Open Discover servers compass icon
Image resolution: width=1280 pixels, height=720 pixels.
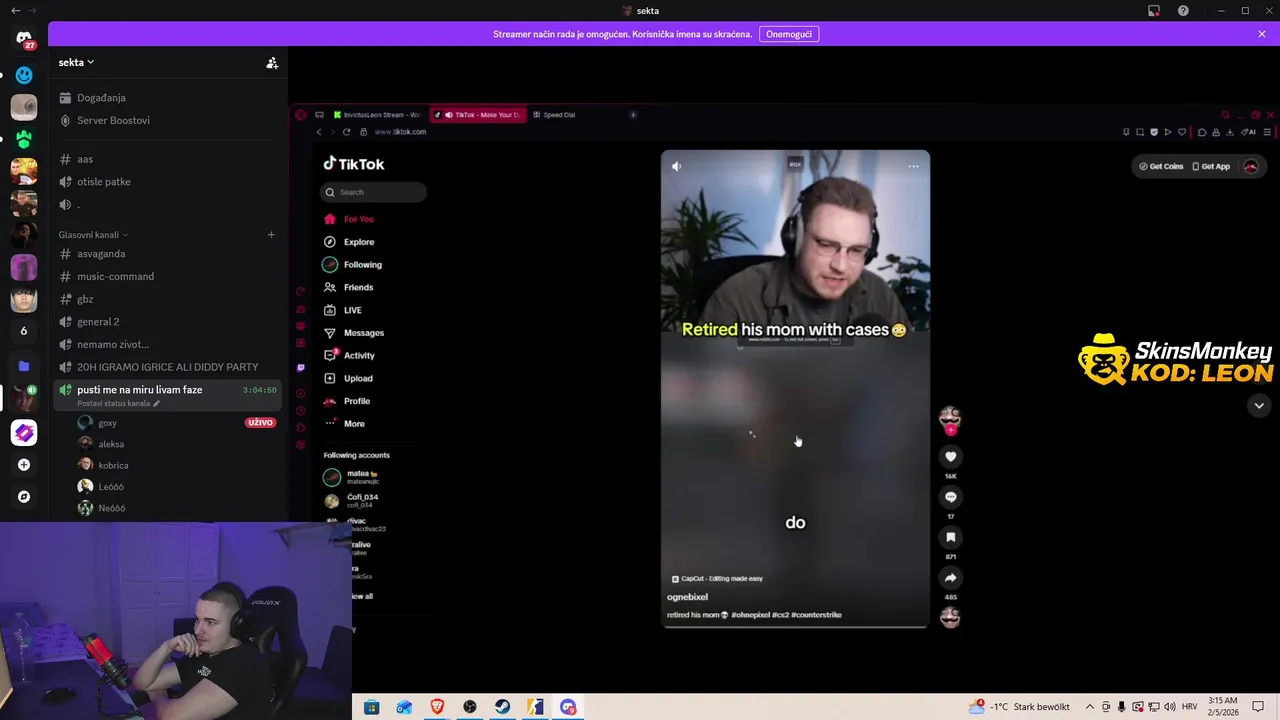[24, 497]
